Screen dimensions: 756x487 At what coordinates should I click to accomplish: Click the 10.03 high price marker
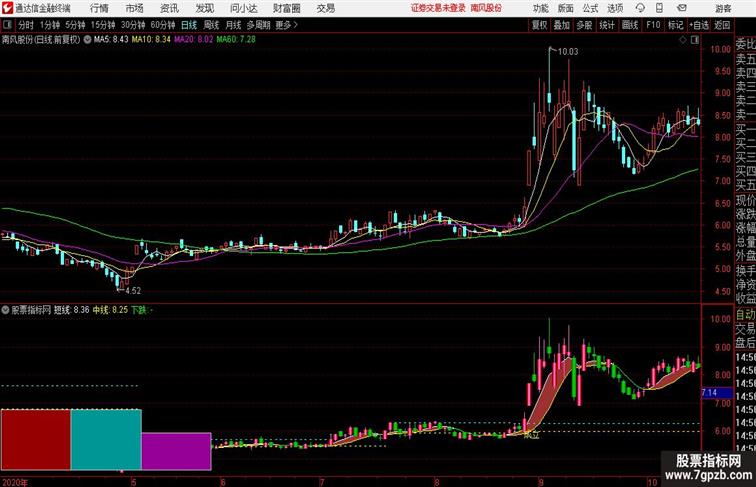tap(567, 52)
